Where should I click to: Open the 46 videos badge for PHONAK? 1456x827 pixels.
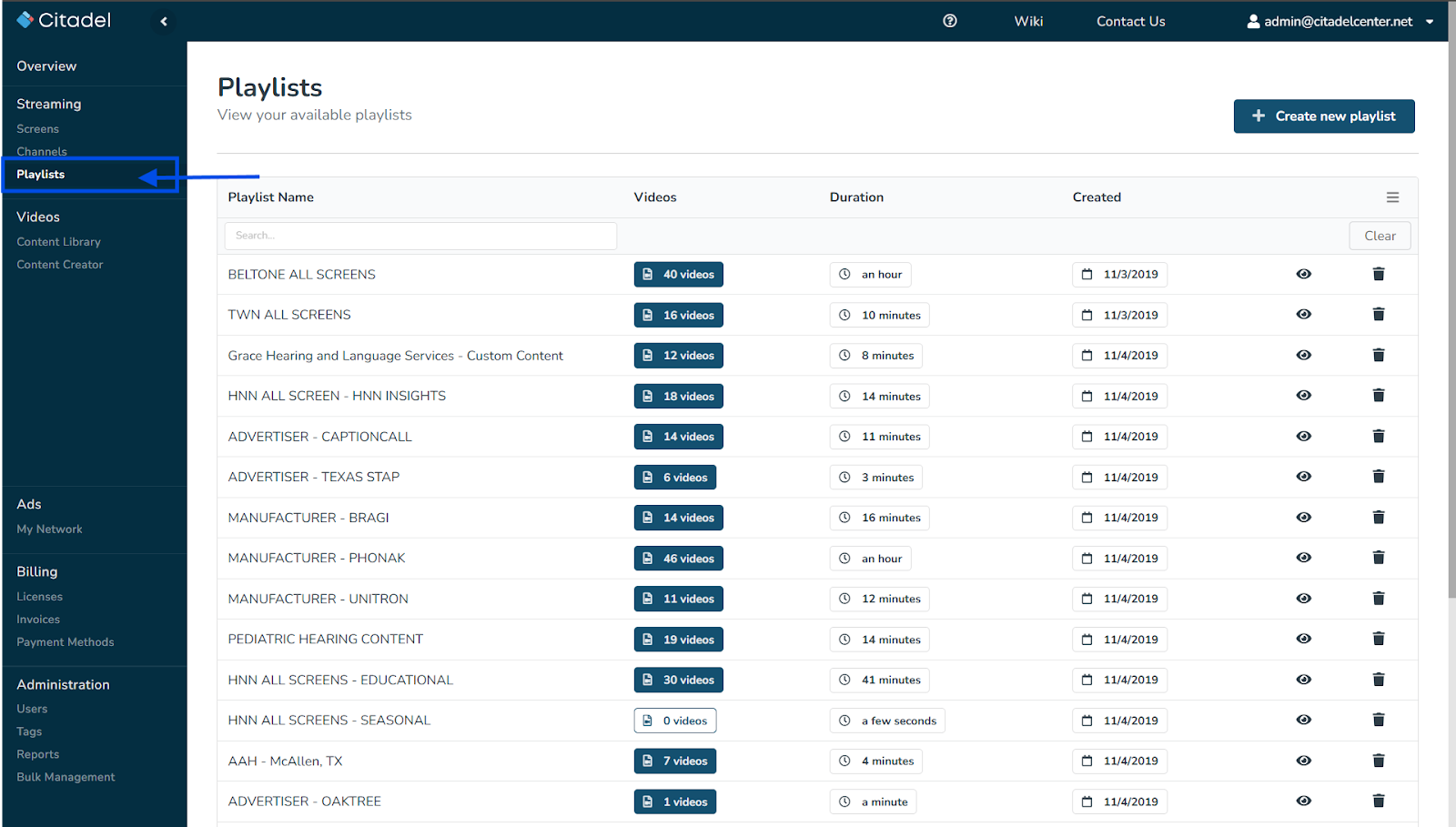679,559
